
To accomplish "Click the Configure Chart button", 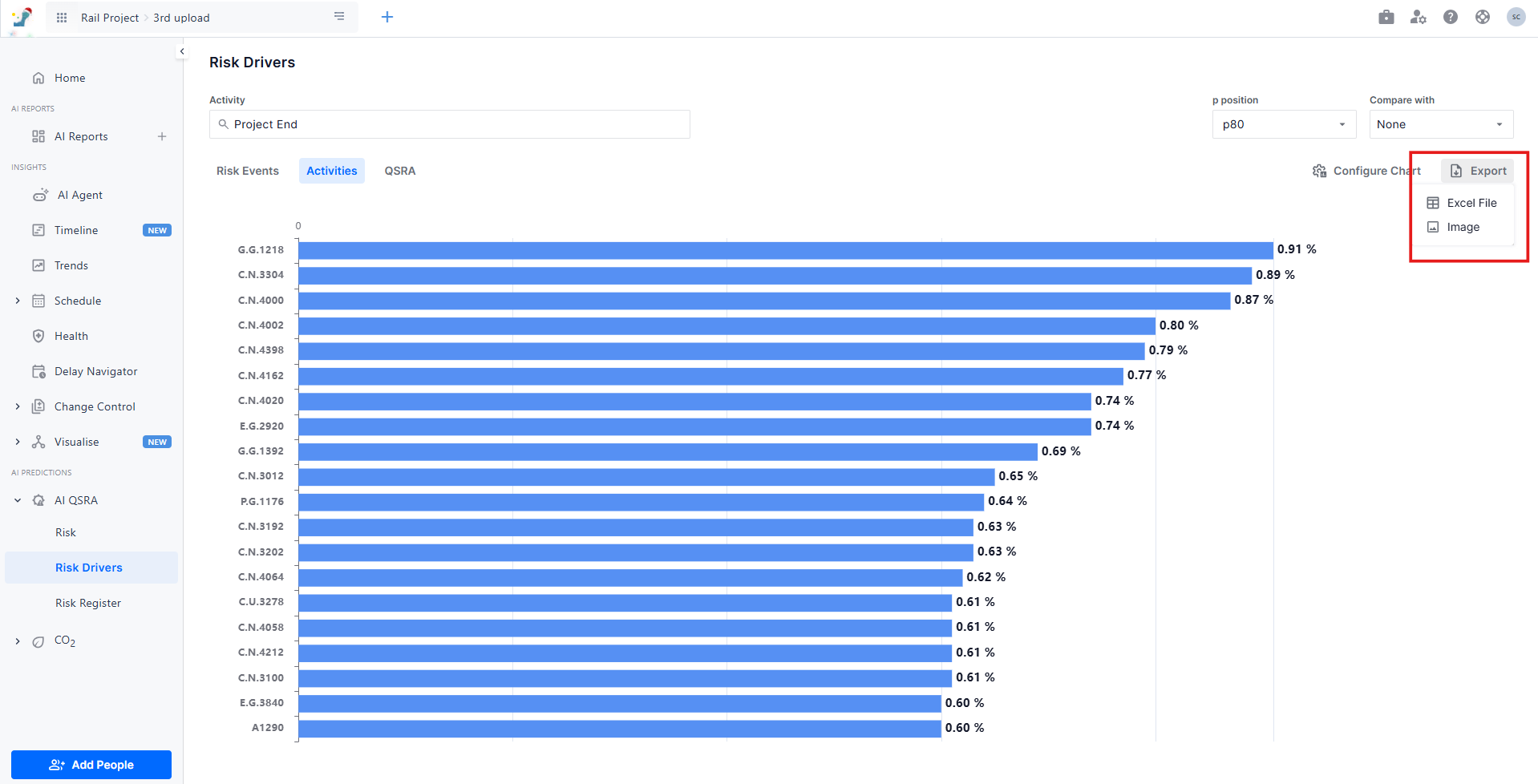I will pos(1366,171).
